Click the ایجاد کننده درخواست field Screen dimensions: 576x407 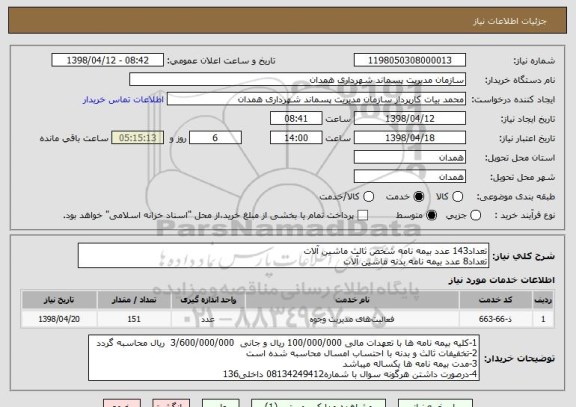pos(316,99)
